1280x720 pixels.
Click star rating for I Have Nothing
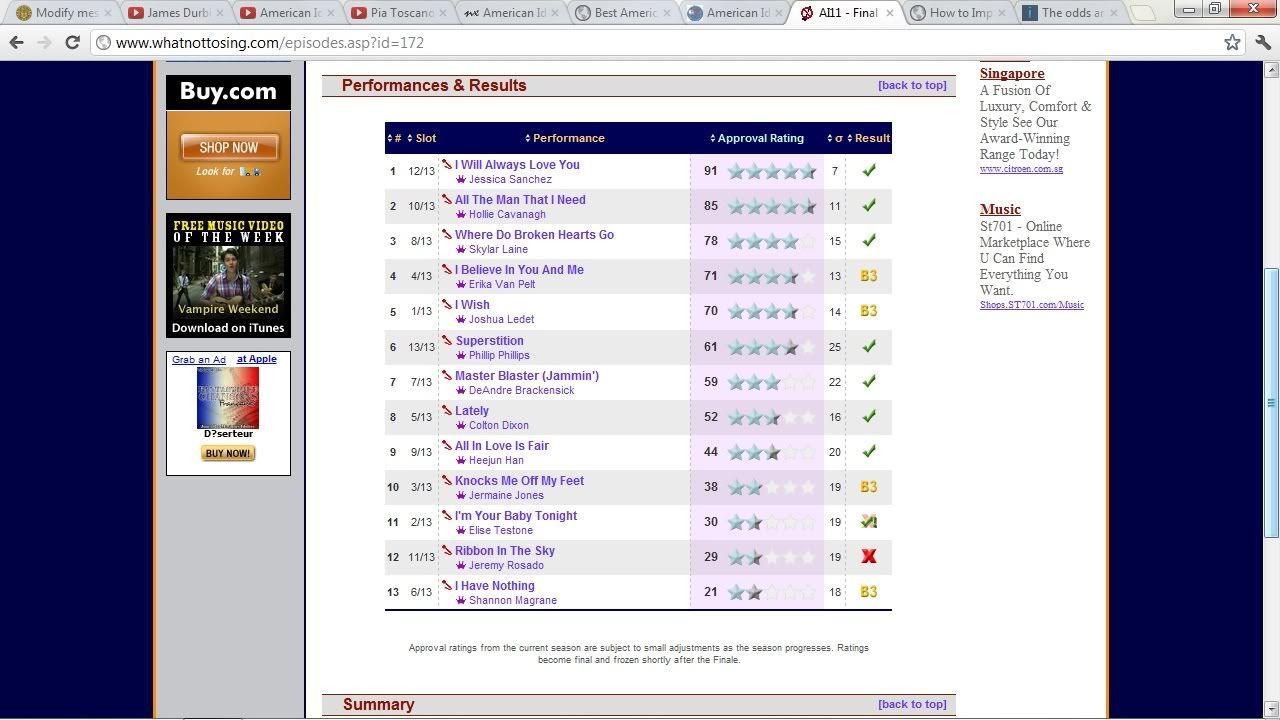pyautogui.click(x=772, y=593)
